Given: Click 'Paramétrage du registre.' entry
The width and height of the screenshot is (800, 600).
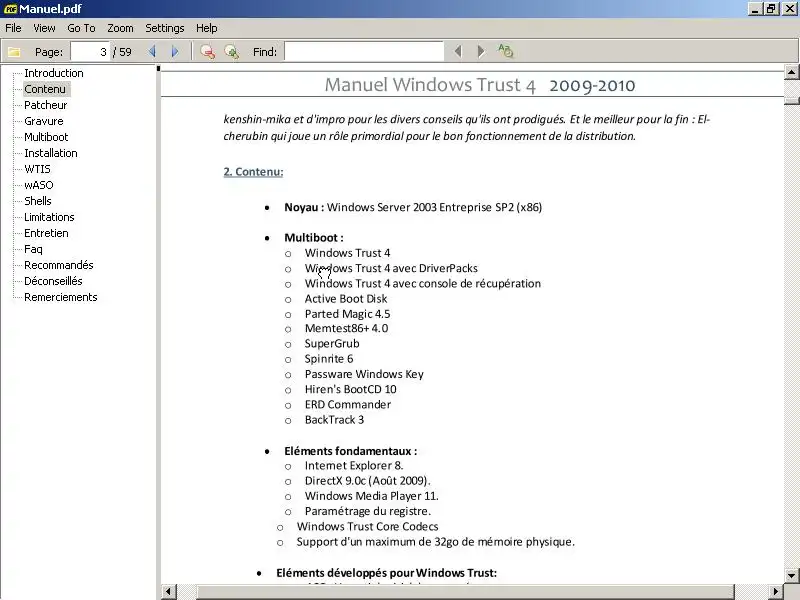Looking at the screenshot, I should point(368,511).
